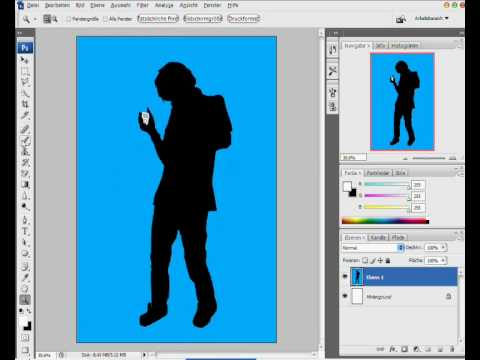Hide the Hintergrund layer

[345, 296]
